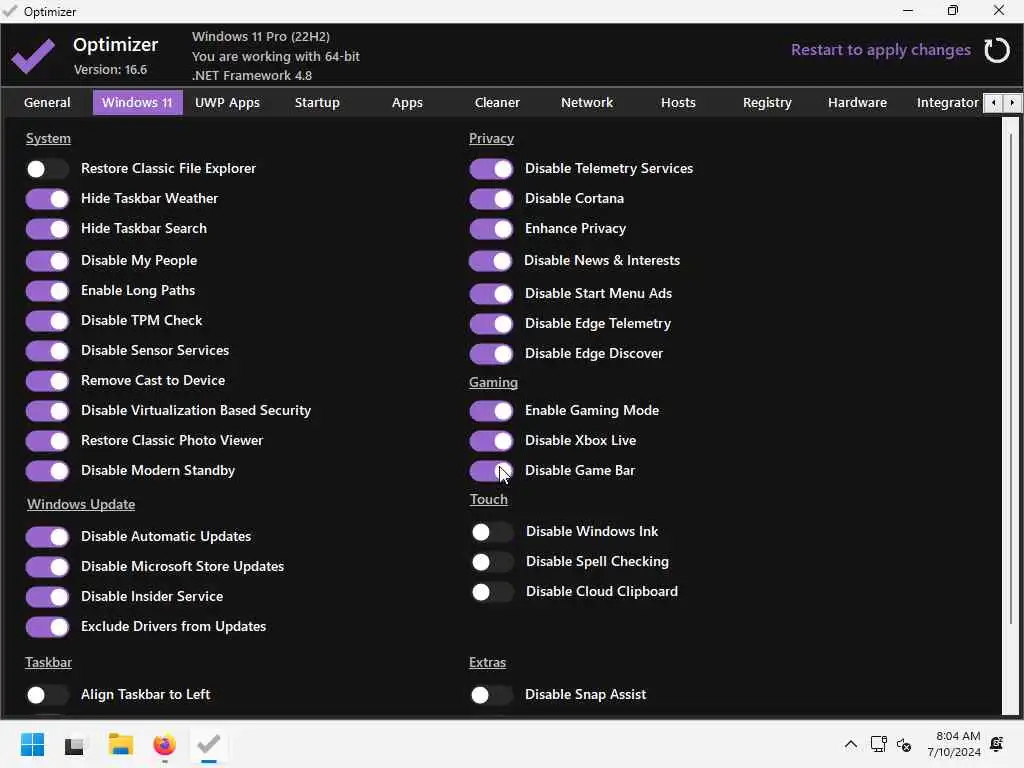Toggle Disable Edge Discover switch
The width and height of the screenshot is (1024, 768).
point(491,355)
